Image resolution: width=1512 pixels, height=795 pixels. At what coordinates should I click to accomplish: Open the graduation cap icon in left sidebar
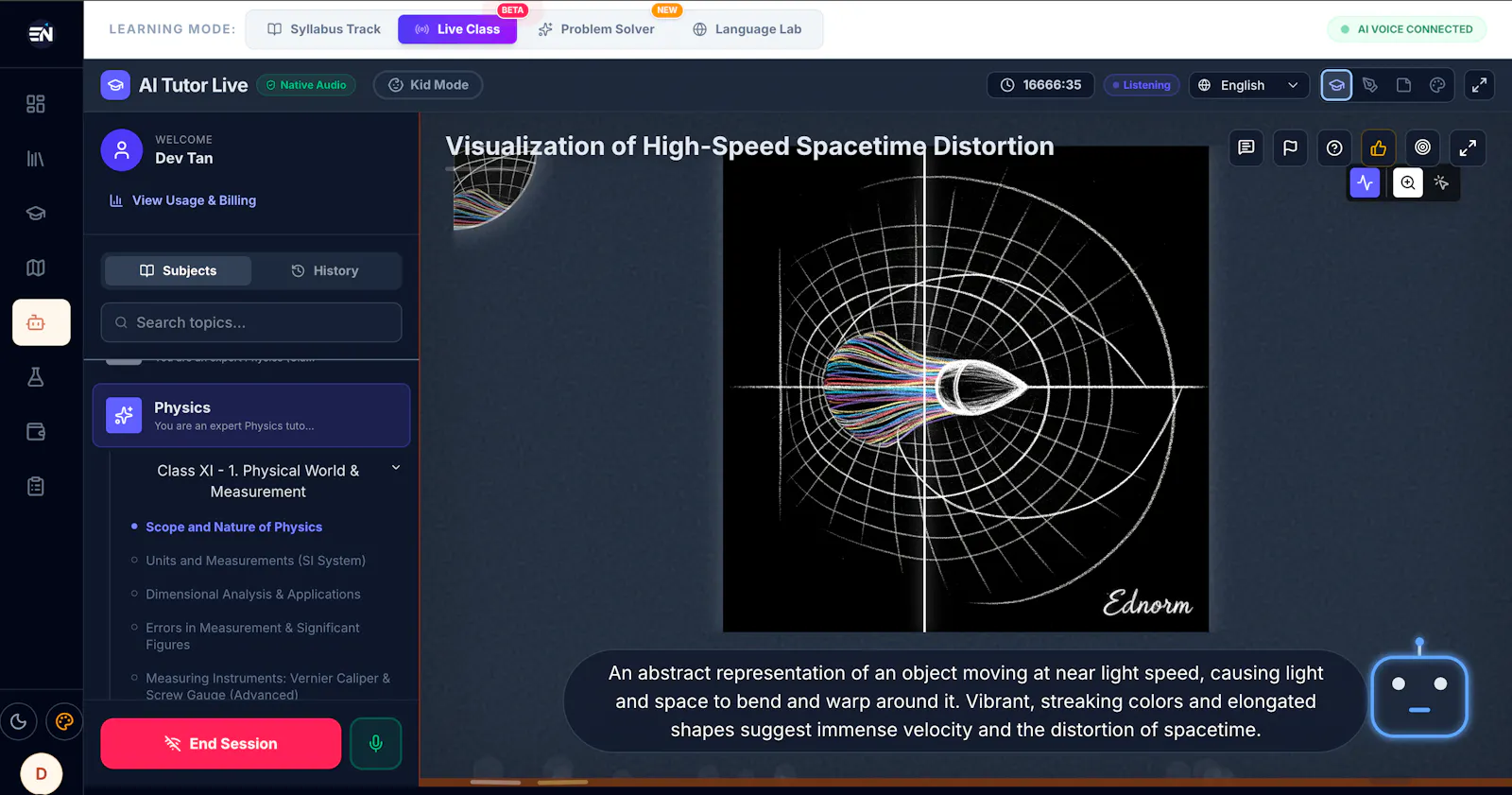(36, 213)
